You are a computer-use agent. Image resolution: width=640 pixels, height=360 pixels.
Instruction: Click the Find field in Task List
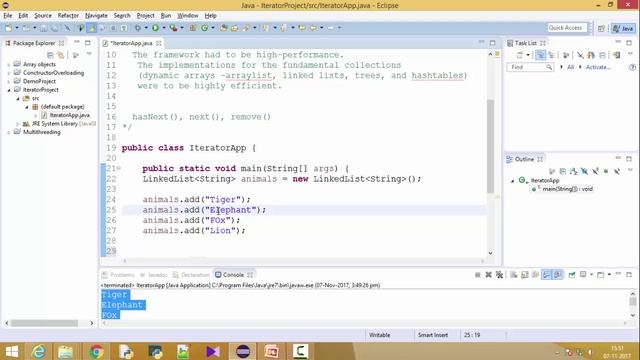[x=529, y=67]
